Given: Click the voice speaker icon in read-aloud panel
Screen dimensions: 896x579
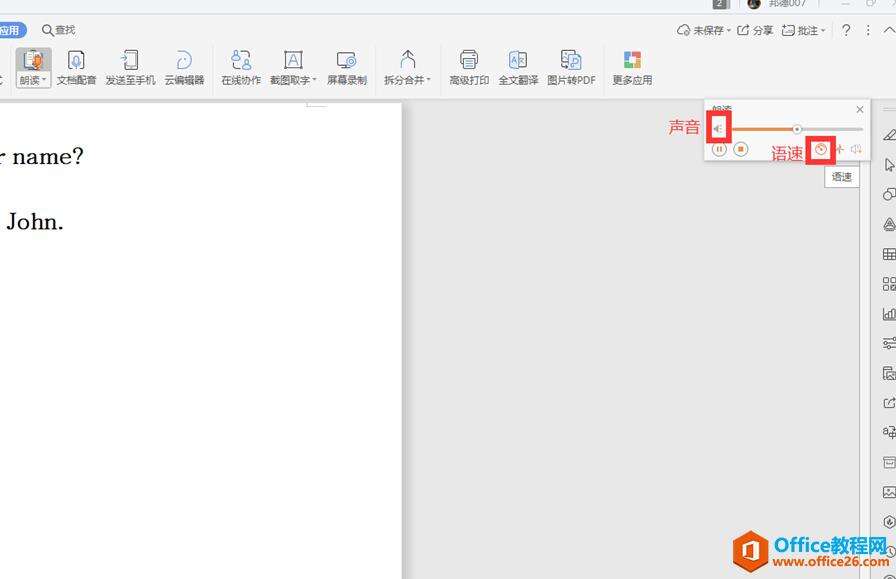Looking at the screenshot, I should [855, 150].
